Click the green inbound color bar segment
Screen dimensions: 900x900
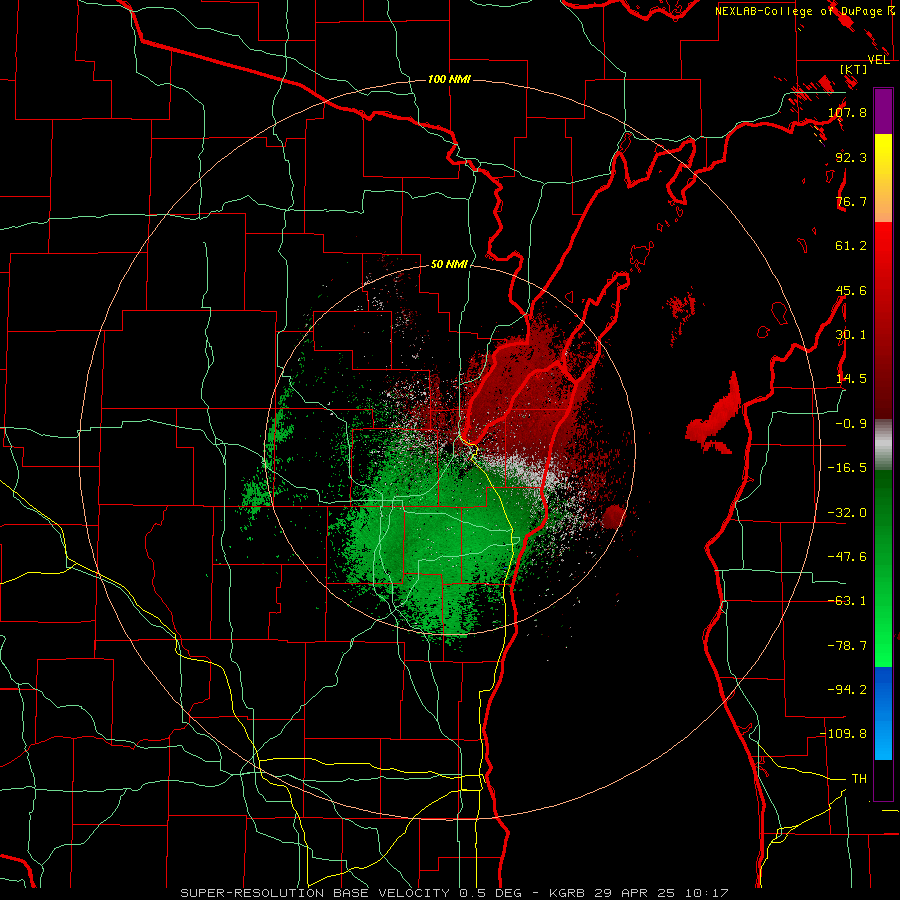[x=883, y=568]
